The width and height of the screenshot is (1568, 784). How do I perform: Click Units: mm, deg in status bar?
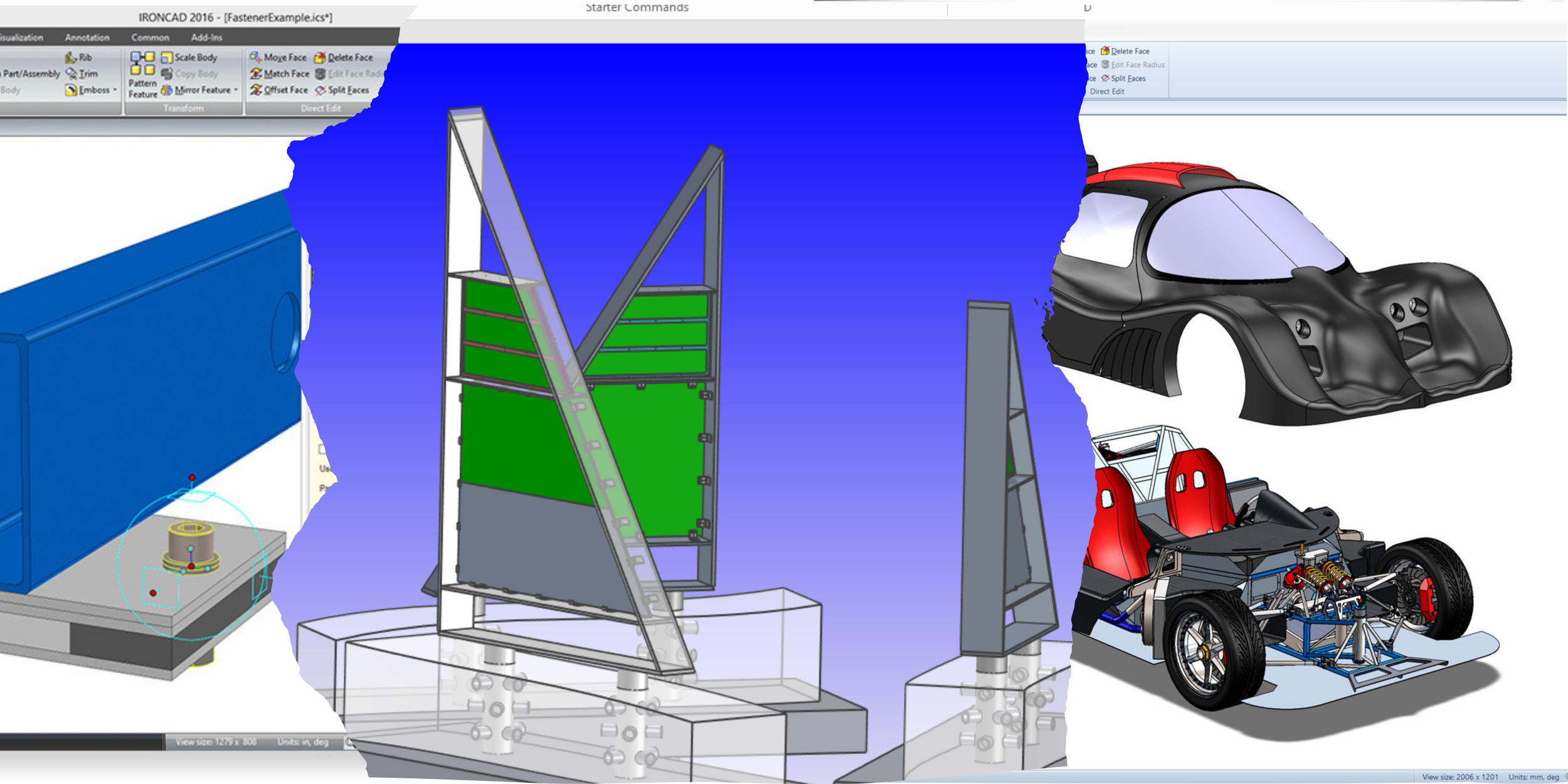point(1534,777)
